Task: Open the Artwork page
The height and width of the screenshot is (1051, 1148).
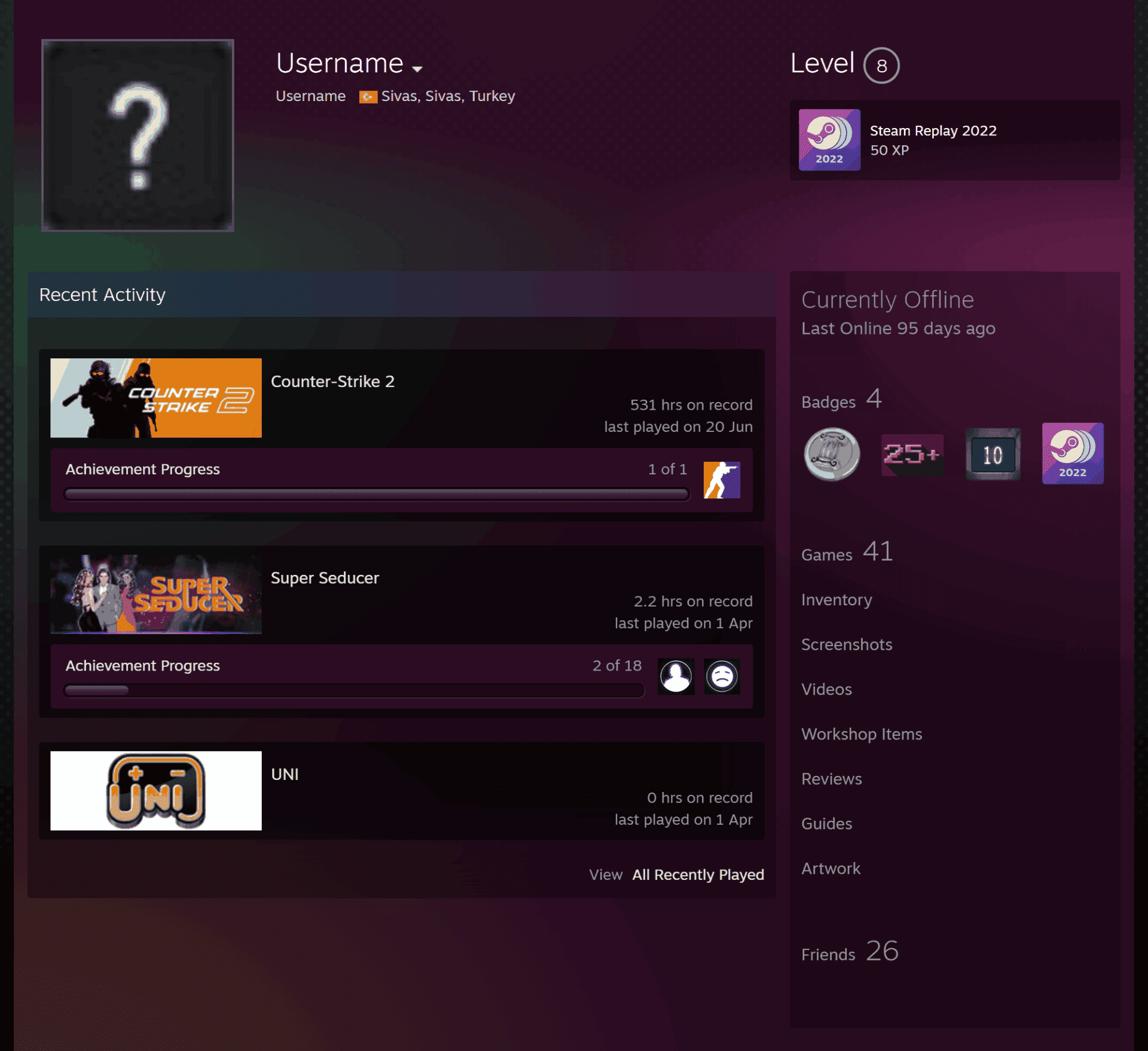Action: [831, 869]
